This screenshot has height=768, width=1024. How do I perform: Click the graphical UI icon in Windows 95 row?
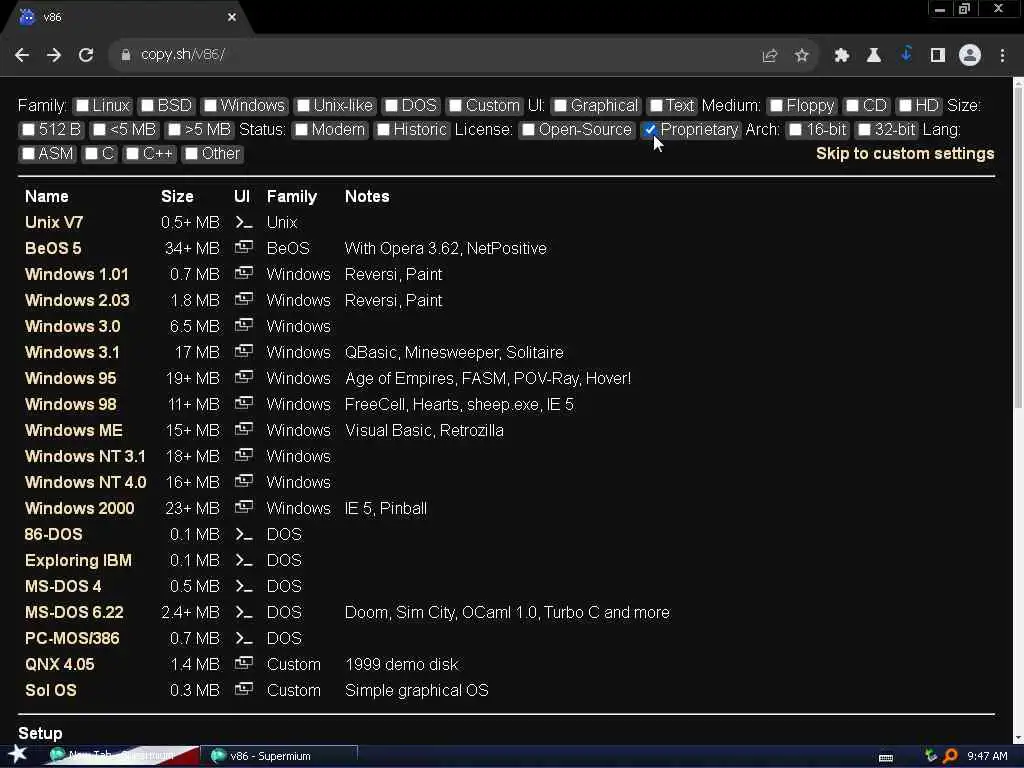coord(244,377)
